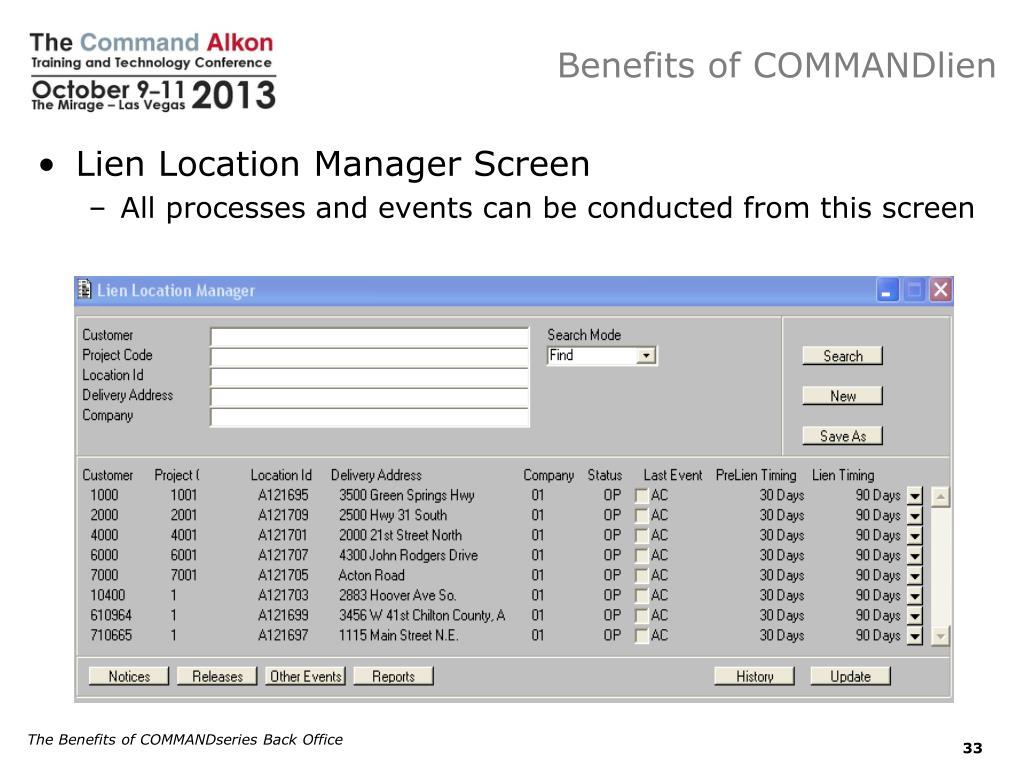Viewport: 1024px width, 768px height.
Task: Select the Delivery Address column header in results
Action: pos(376,475)
